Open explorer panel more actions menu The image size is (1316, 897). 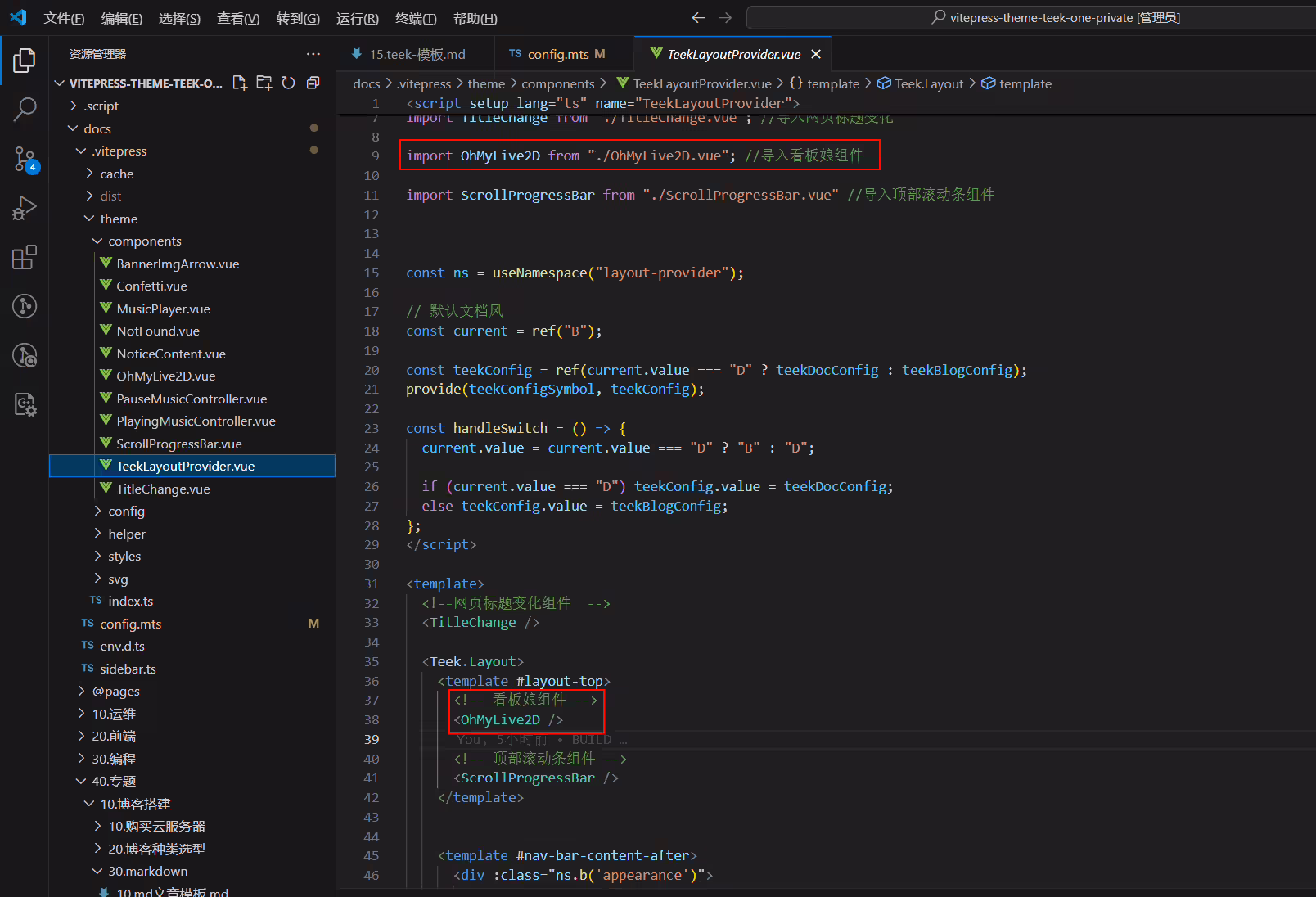(x=313, y=54)
